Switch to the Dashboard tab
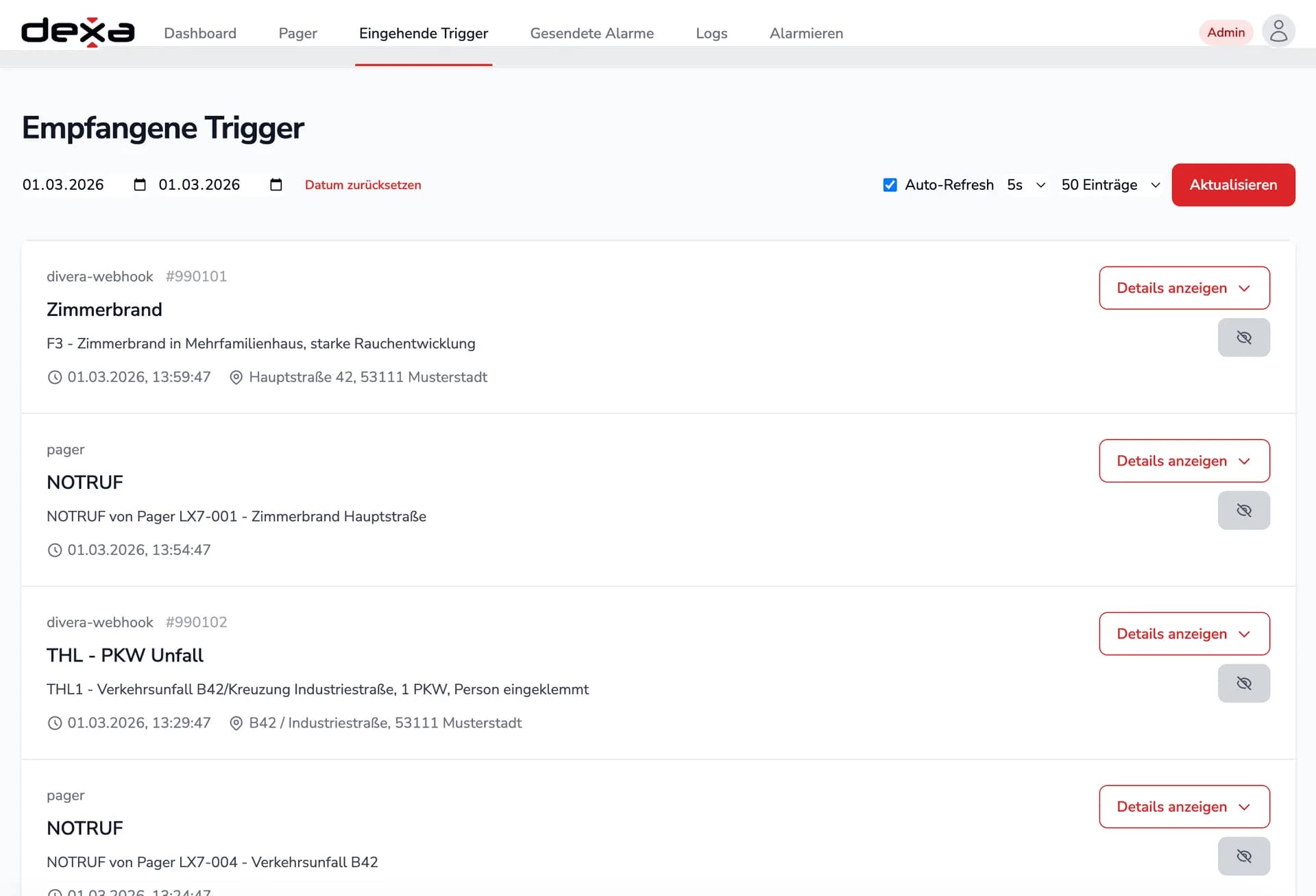Viewport: 1316px width, 896px height. [x=200, y=33]
